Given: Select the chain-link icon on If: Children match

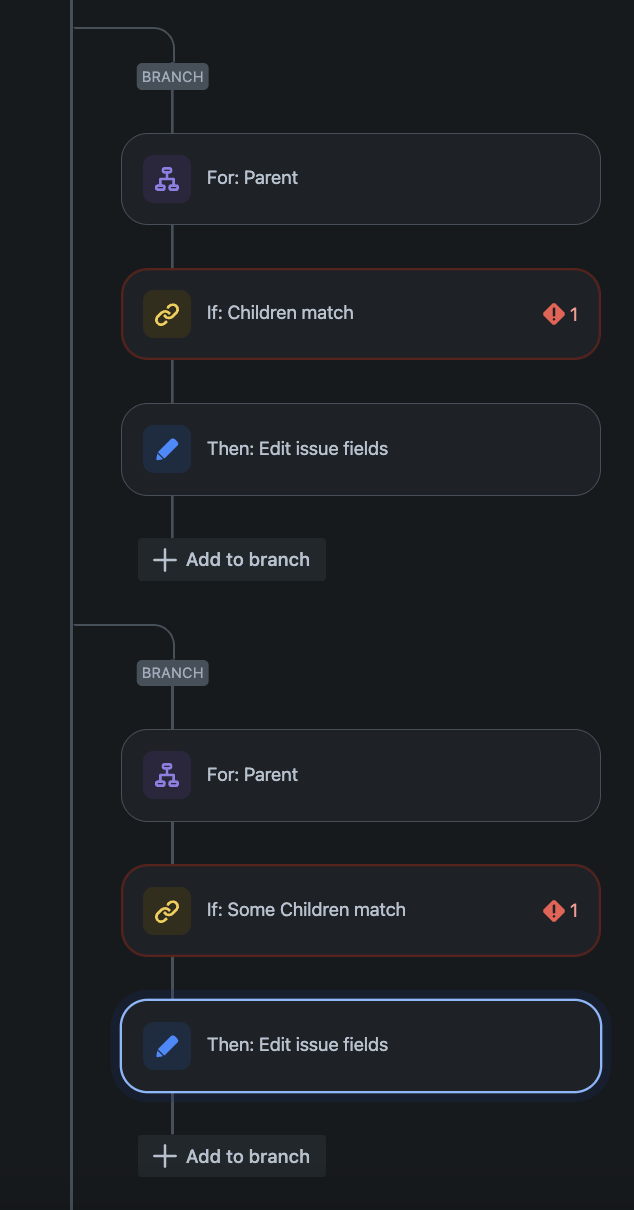Looking at the screenshot, I should (166, 313).
